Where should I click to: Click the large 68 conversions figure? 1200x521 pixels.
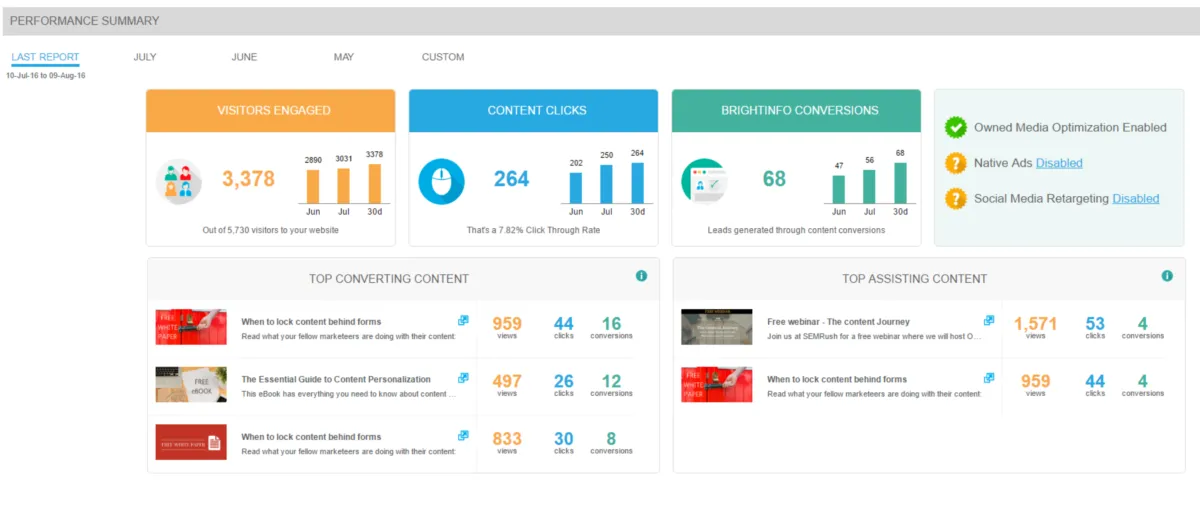coord(774,179)
